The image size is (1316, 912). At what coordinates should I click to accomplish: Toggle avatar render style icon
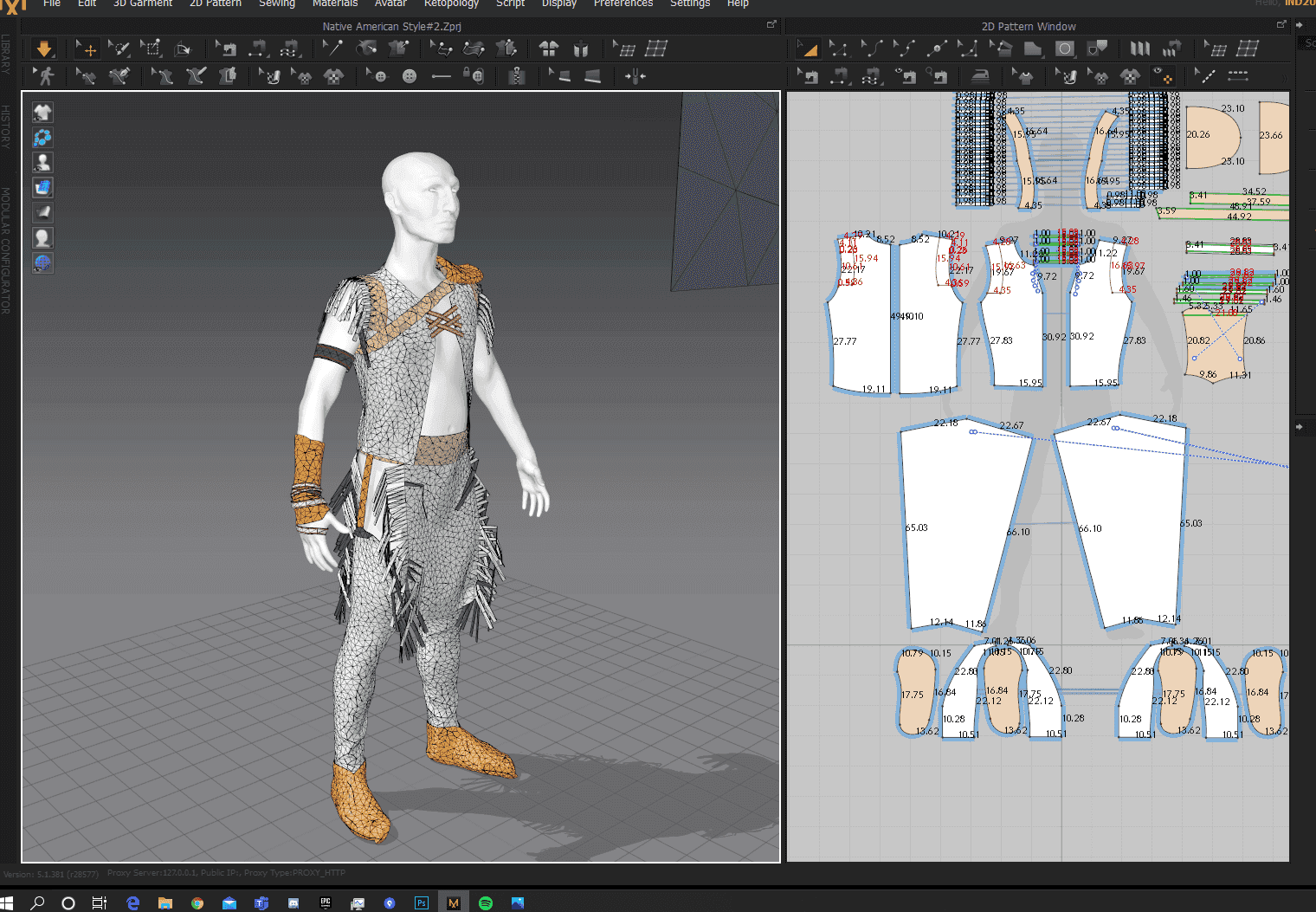point(42,237)
